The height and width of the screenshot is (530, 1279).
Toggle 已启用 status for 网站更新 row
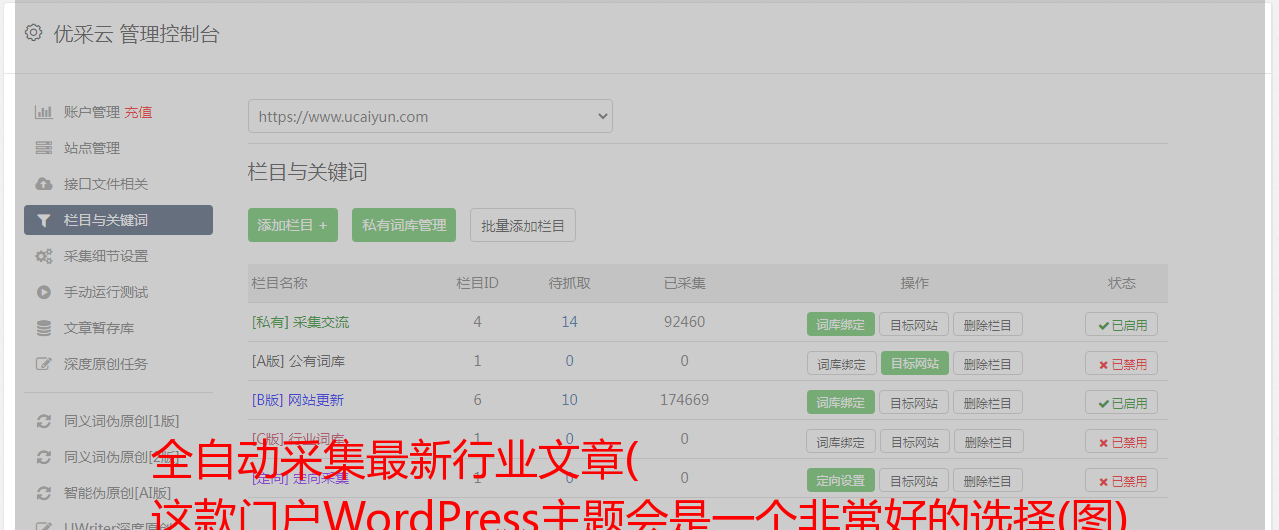click(x=1122, y=402)
